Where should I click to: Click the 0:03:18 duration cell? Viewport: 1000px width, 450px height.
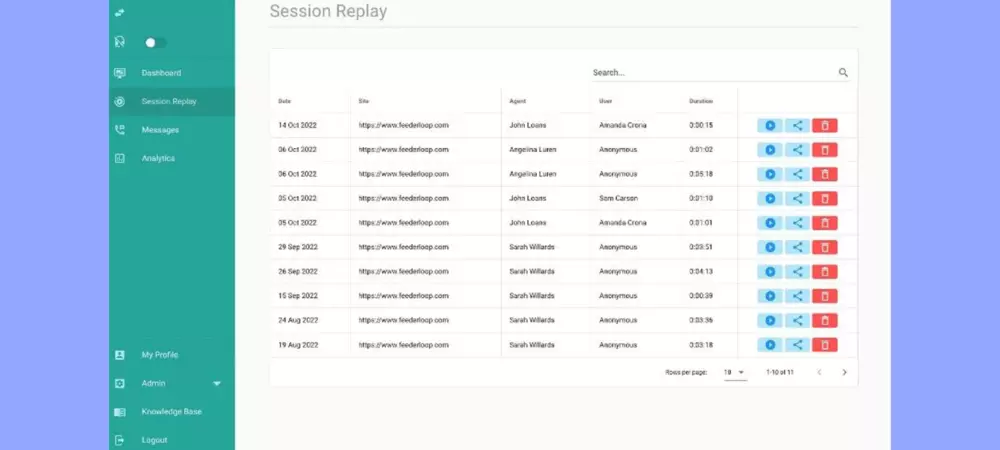(701, 345)
